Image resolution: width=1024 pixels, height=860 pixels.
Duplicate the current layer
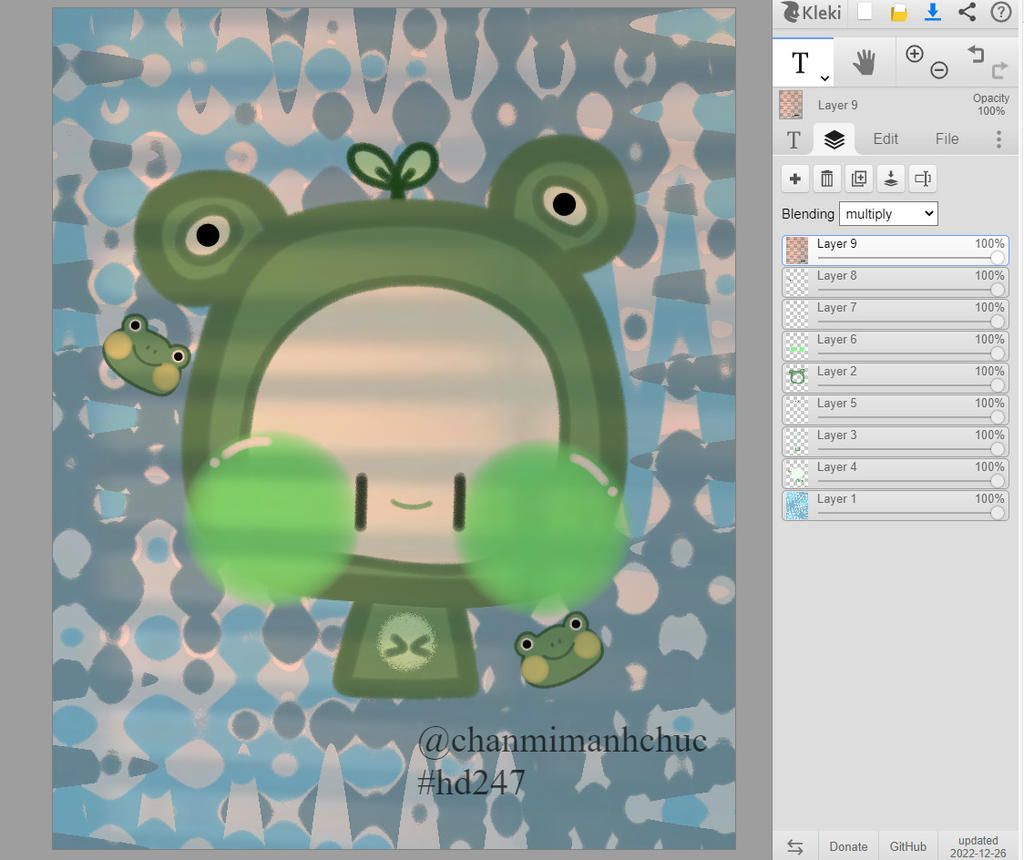pyautogui.click(x=859, y=179)
